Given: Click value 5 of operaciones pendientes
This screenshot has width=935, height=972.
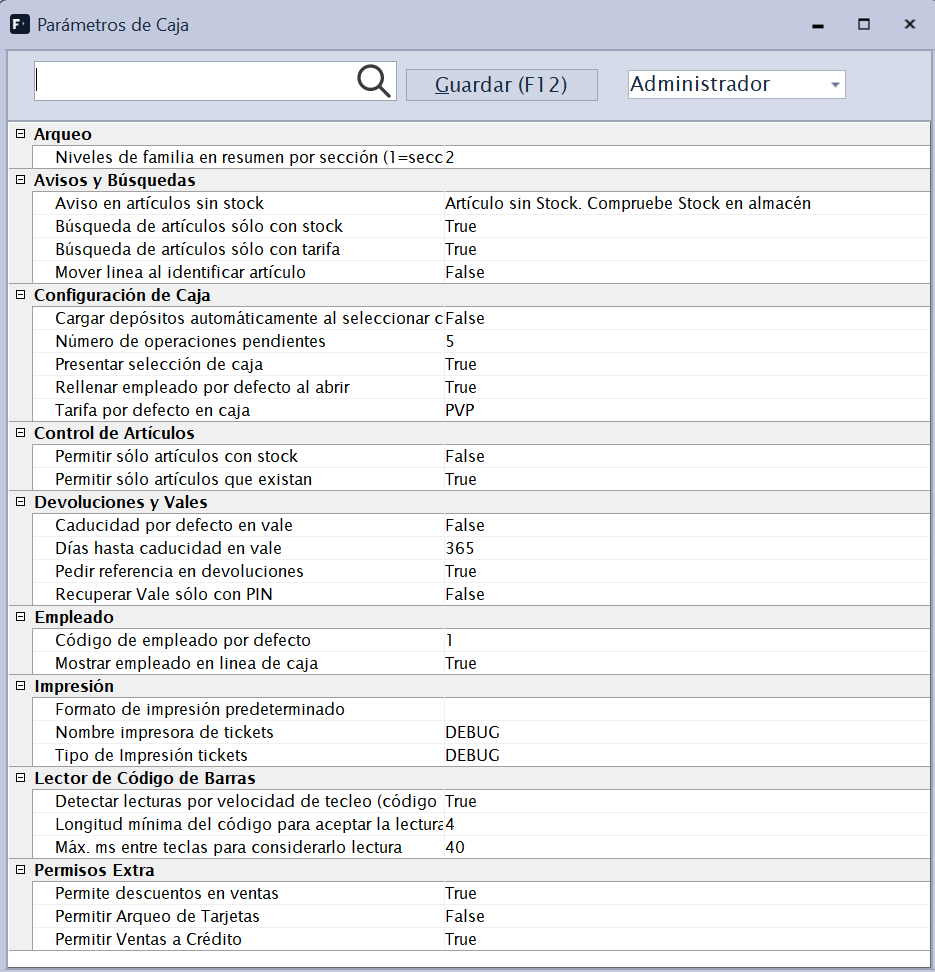Looking at the screenshot, I should [x=450, y=341].
